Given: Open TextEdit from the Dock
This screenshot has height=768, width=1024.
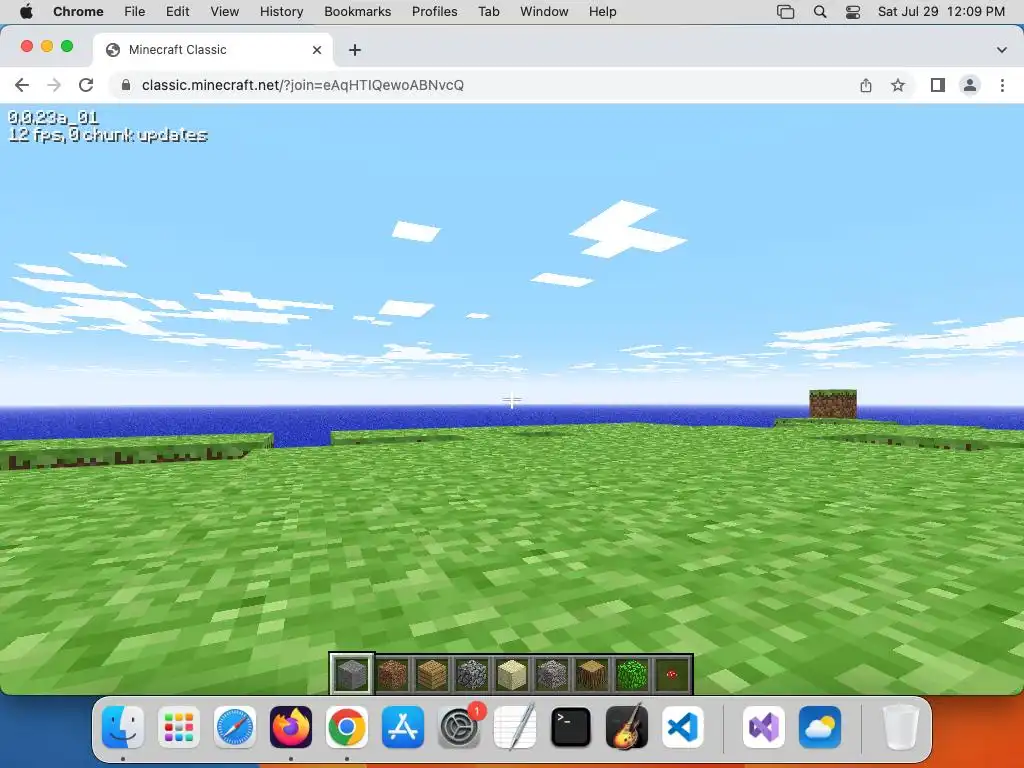Looking at the screenshot, I should click(x=515, y=727).
